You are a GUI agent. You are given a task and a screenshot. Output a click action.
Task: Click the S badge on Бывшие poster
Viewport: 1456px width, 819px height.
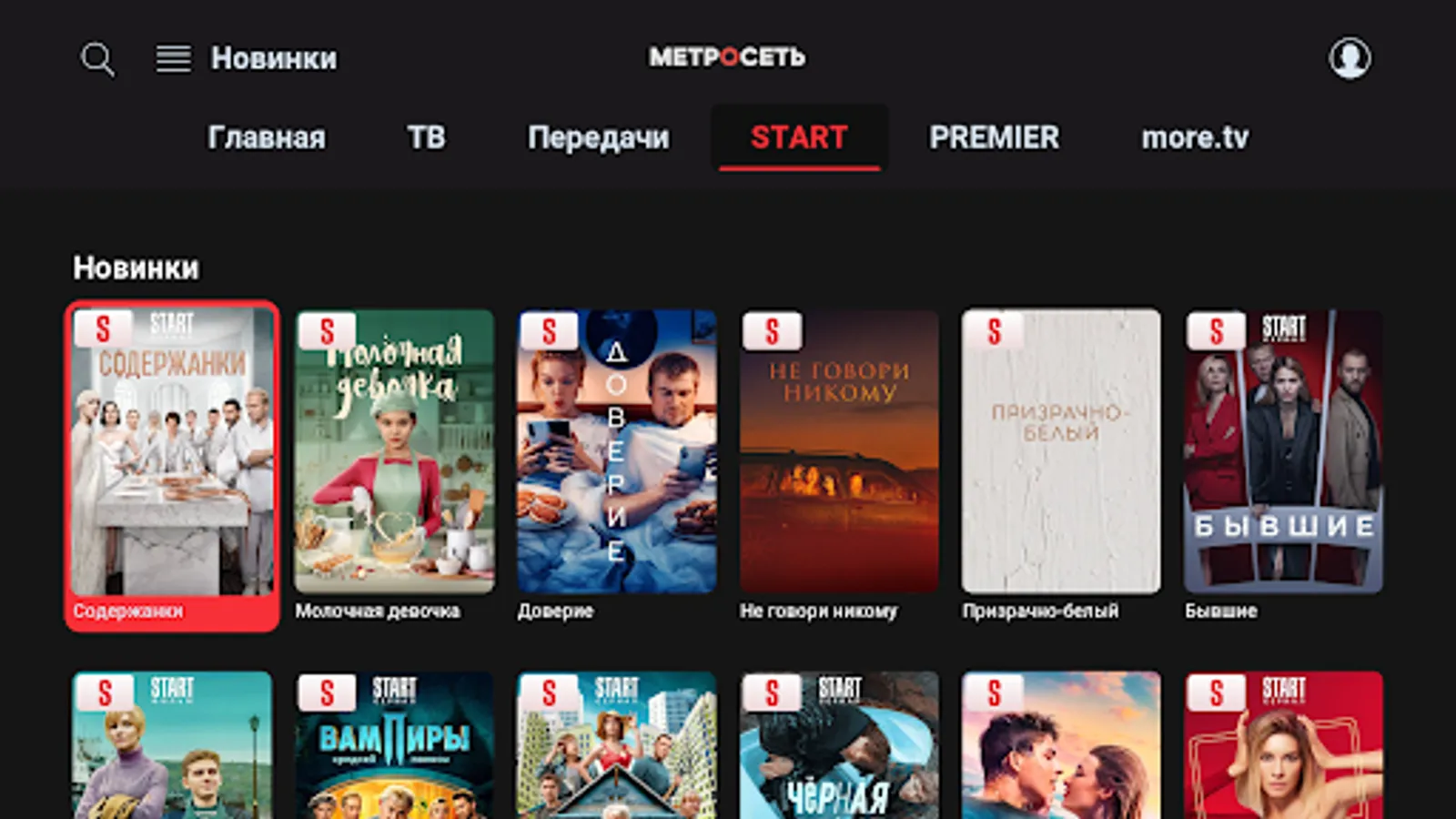click(x=1216, y=332)
